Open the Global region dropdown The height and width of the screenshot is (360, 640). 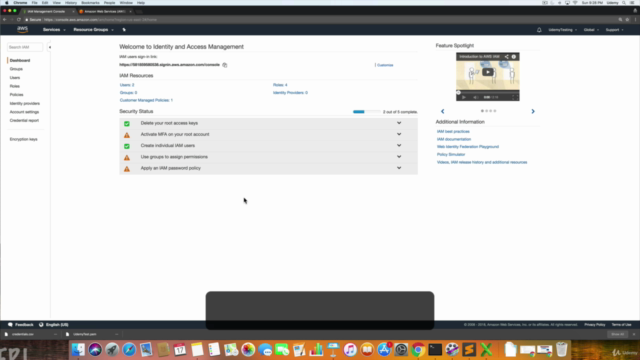click(x=591, y=30)
